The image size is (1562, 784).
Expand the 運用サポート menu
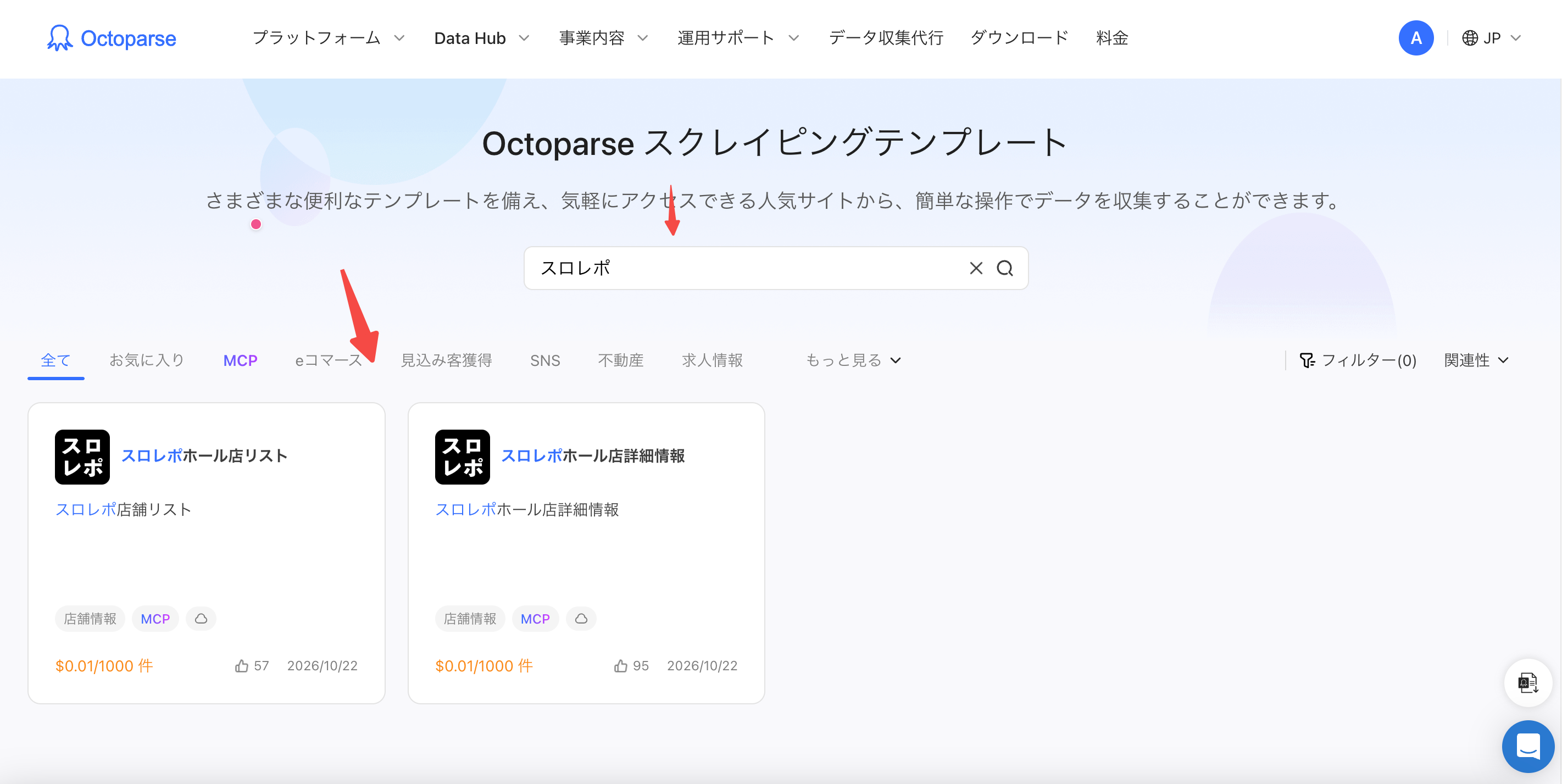point(738,38)
